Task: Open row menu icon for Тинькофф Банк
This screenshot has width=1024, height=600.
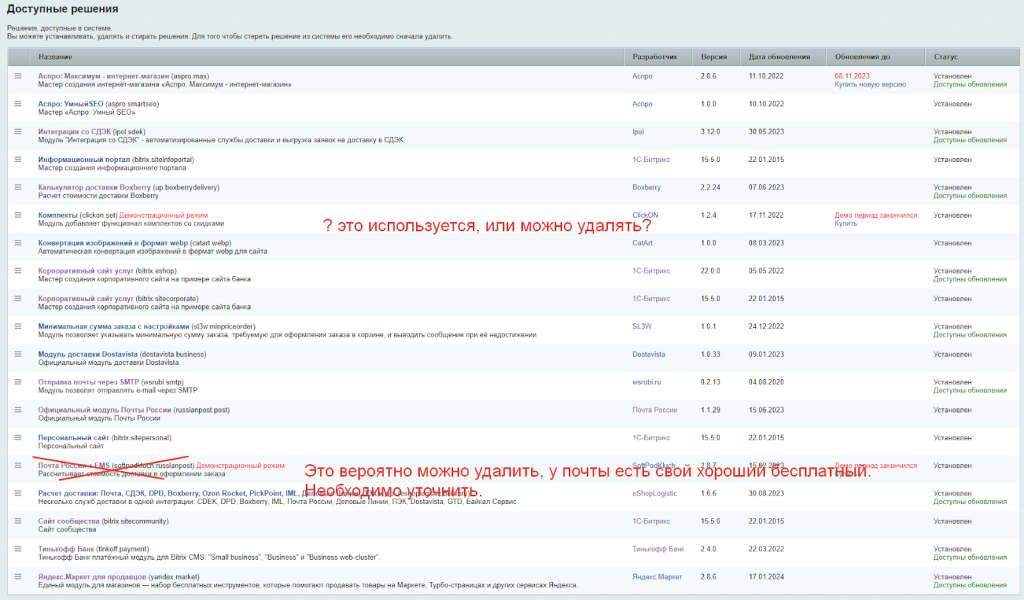Action: (18, 549)
